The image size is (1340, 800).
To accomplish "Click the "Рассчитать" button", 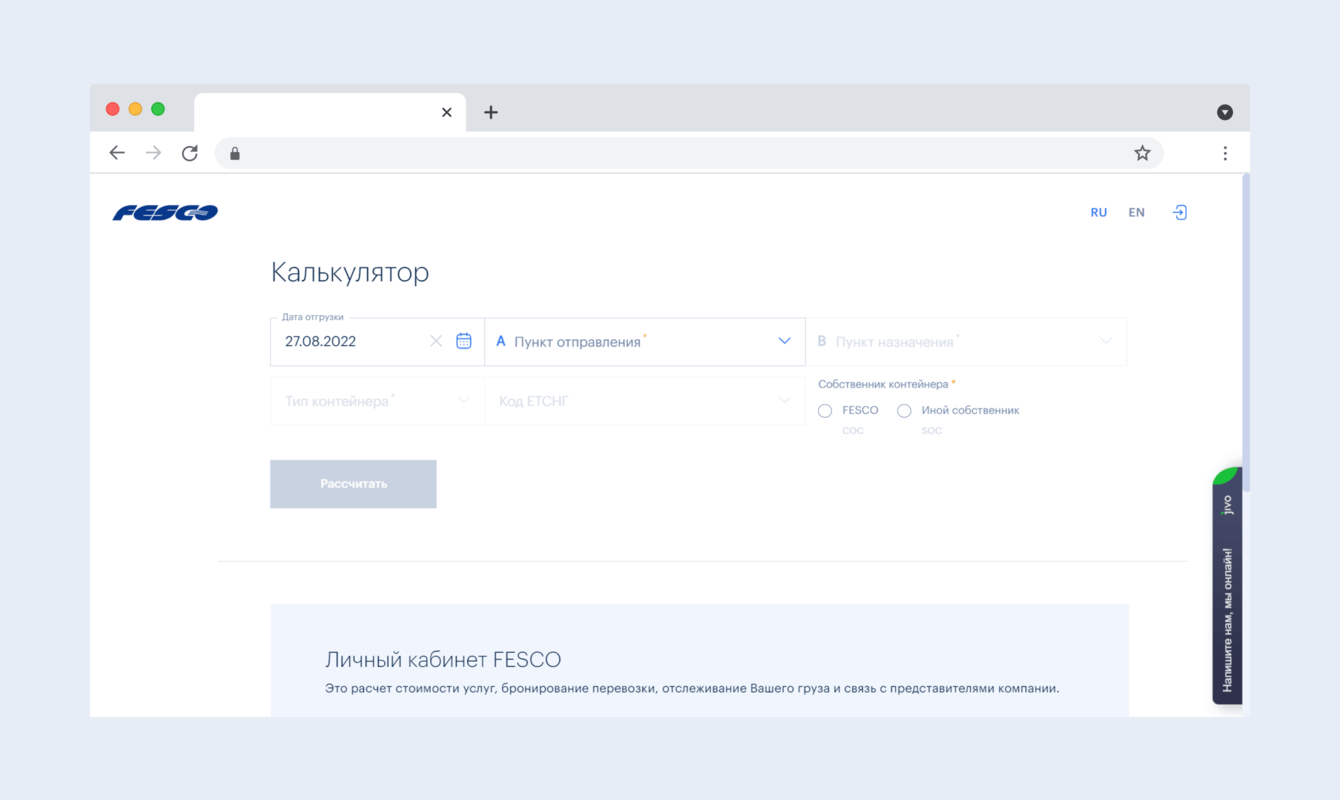I will (353, 484).
